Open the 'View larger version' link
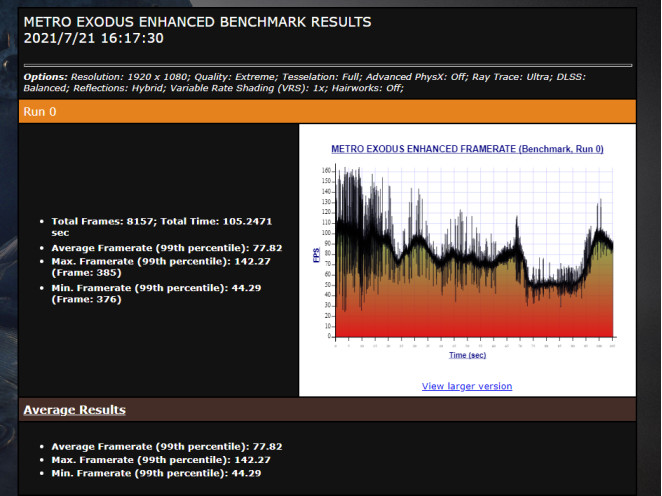The height and width of the screenshot is (496, 662). [467, 386]
